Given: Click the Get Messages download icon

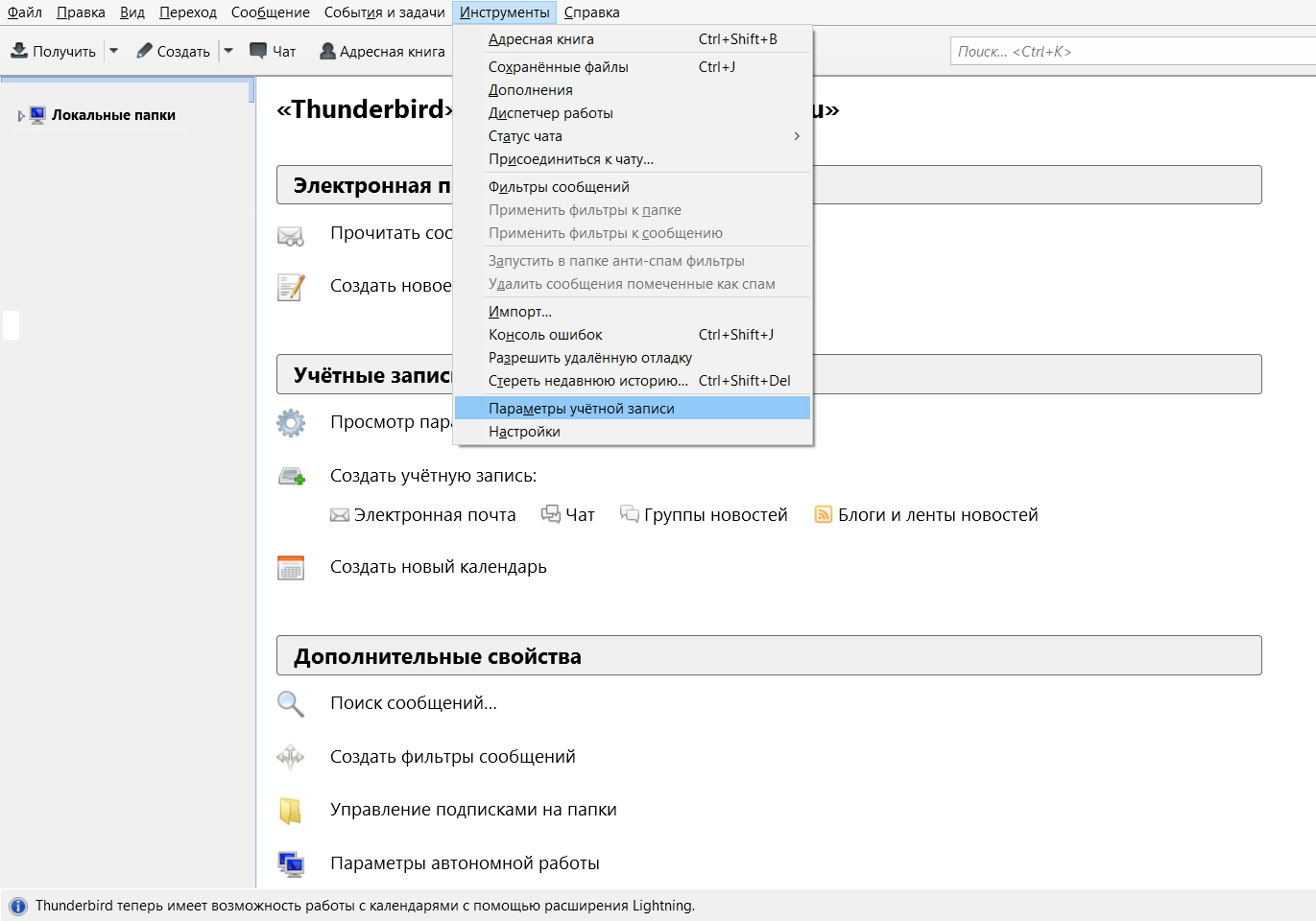Looking at the screenshot, I should [x=19, y=50].
